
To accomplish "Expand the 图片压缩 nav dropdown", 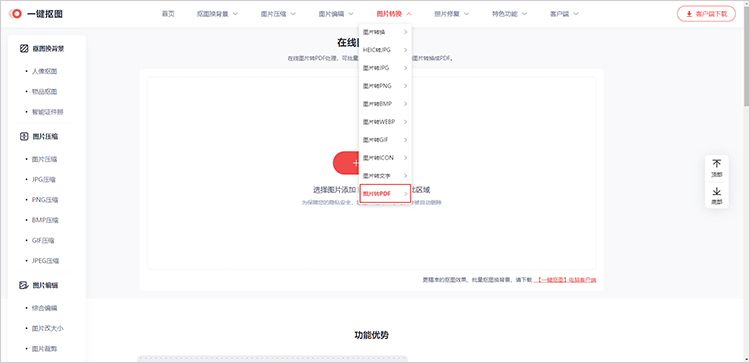I will click(278, 14).
